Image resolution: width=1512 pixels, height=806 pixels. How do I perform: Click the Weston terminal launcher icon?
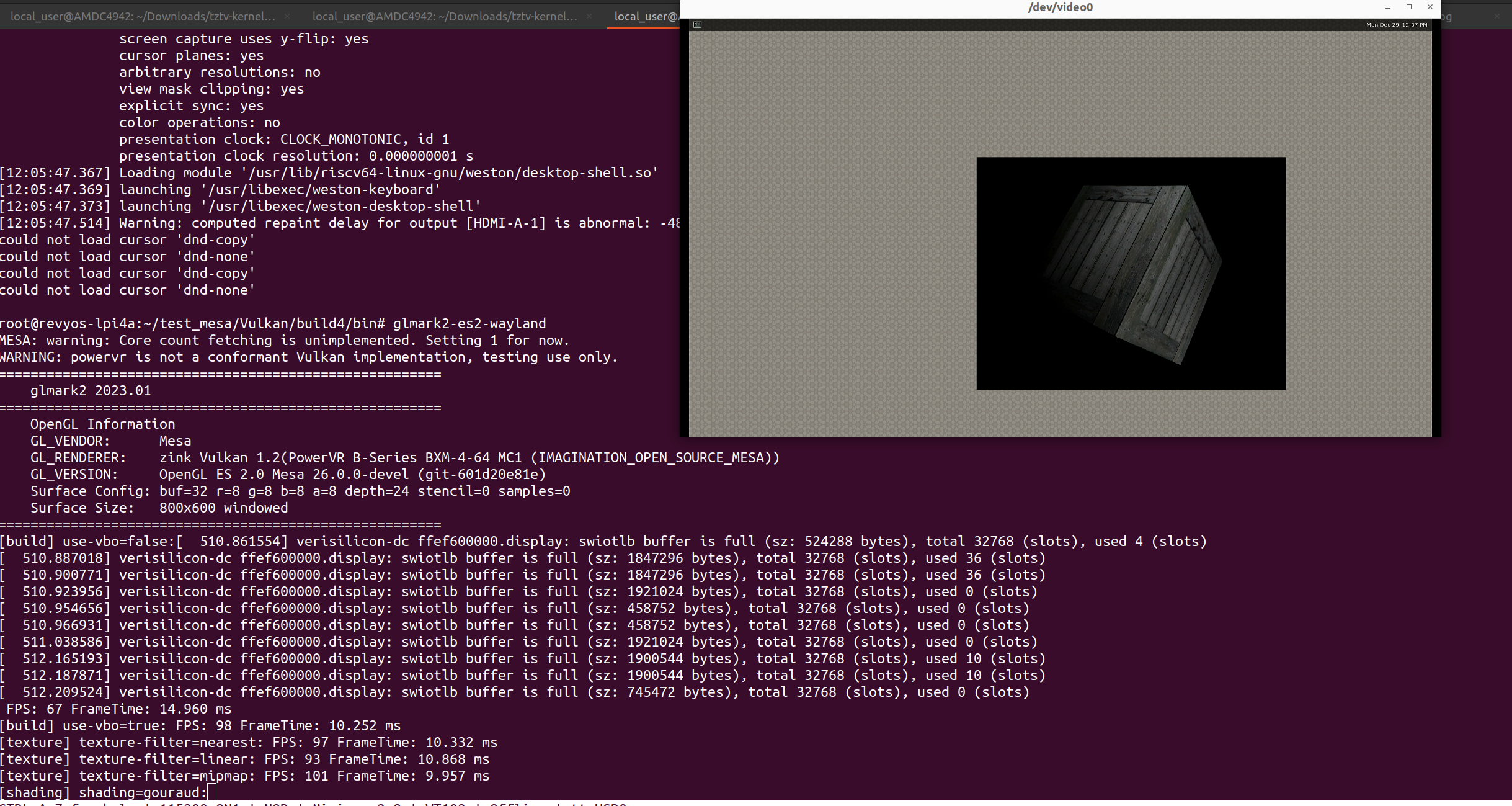(697, 25)
